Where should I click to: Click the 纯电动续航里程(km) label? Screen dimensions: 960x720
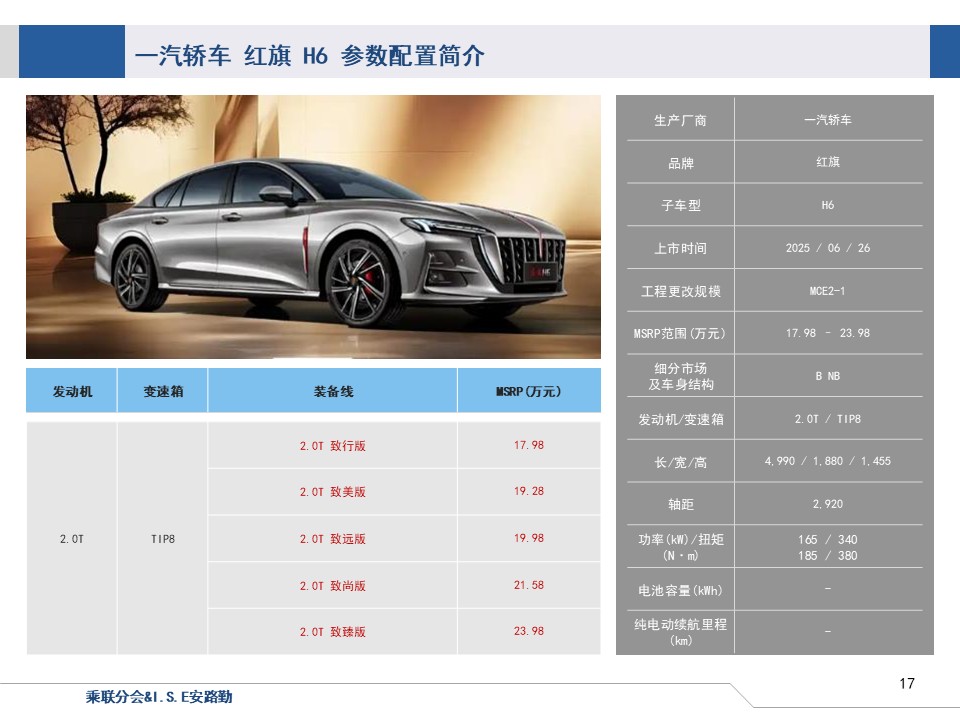(x=681, y=632)
